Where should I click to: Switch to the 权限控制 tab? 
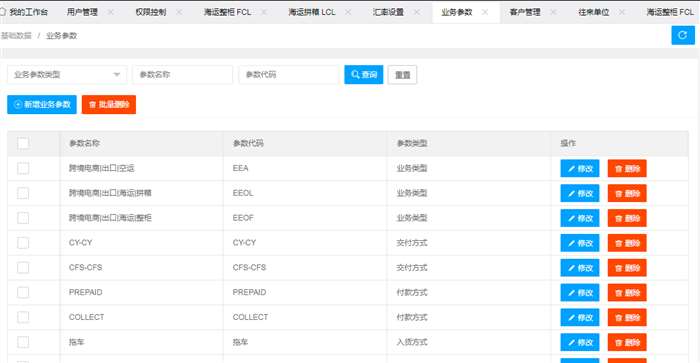tap(151, 12)
